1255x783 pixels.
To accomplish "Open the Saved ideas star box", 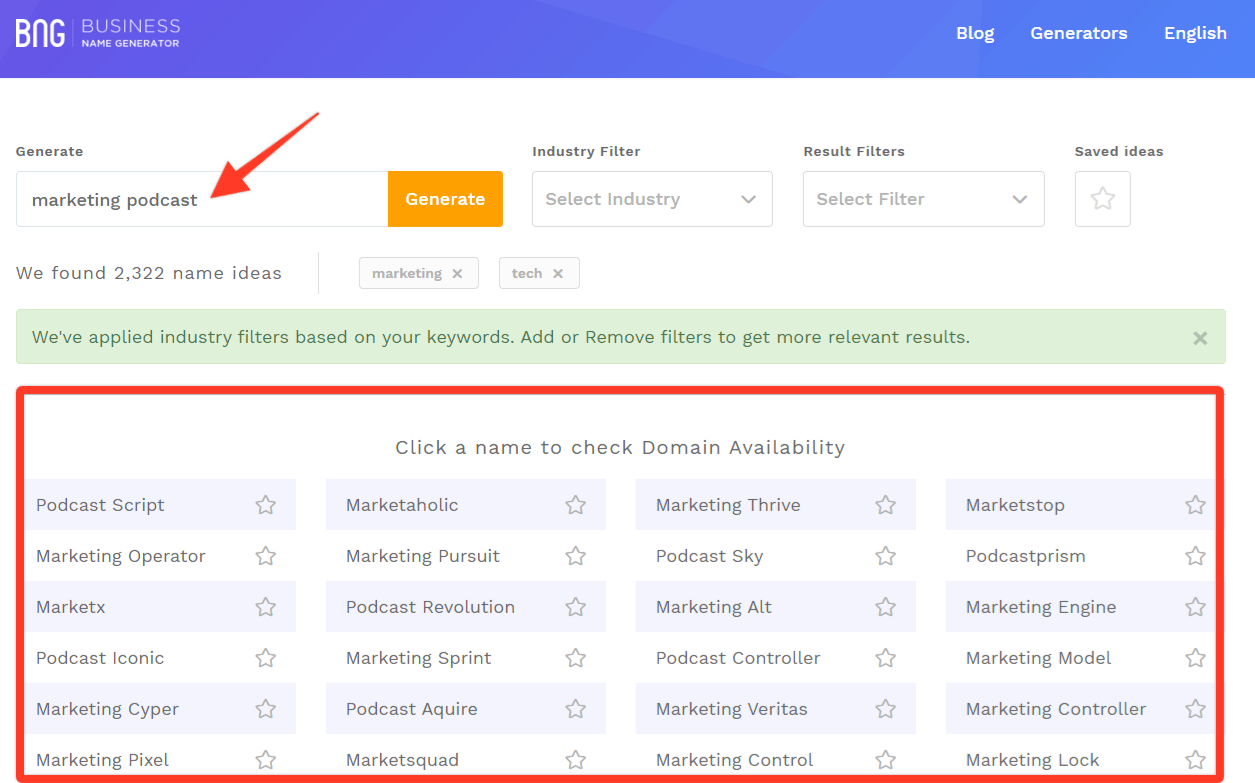I will pos(1102,199).
